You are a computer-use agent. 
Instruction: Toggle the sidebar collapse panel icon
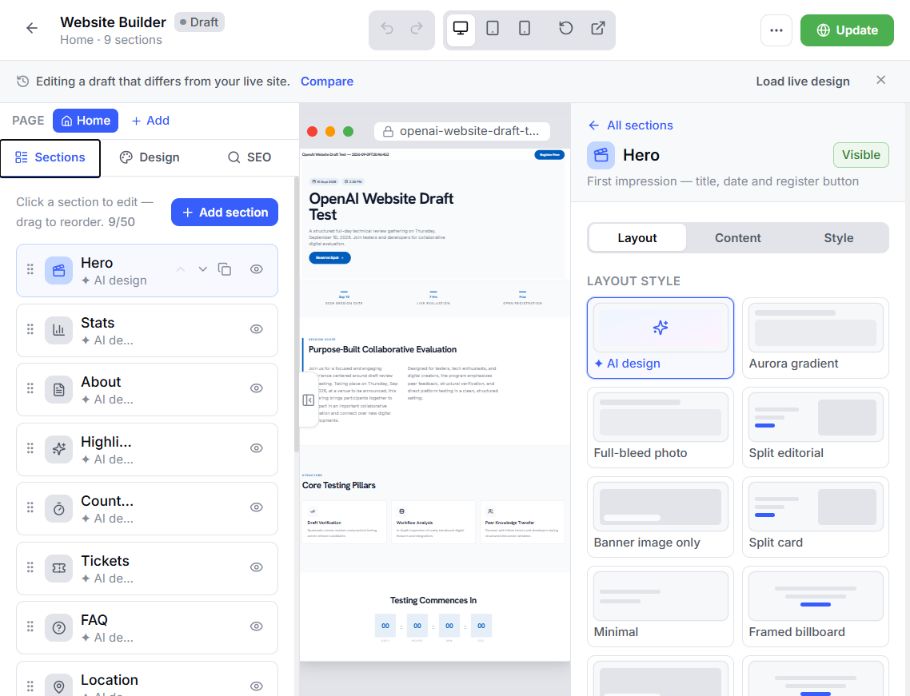click(x=308, y=400)
